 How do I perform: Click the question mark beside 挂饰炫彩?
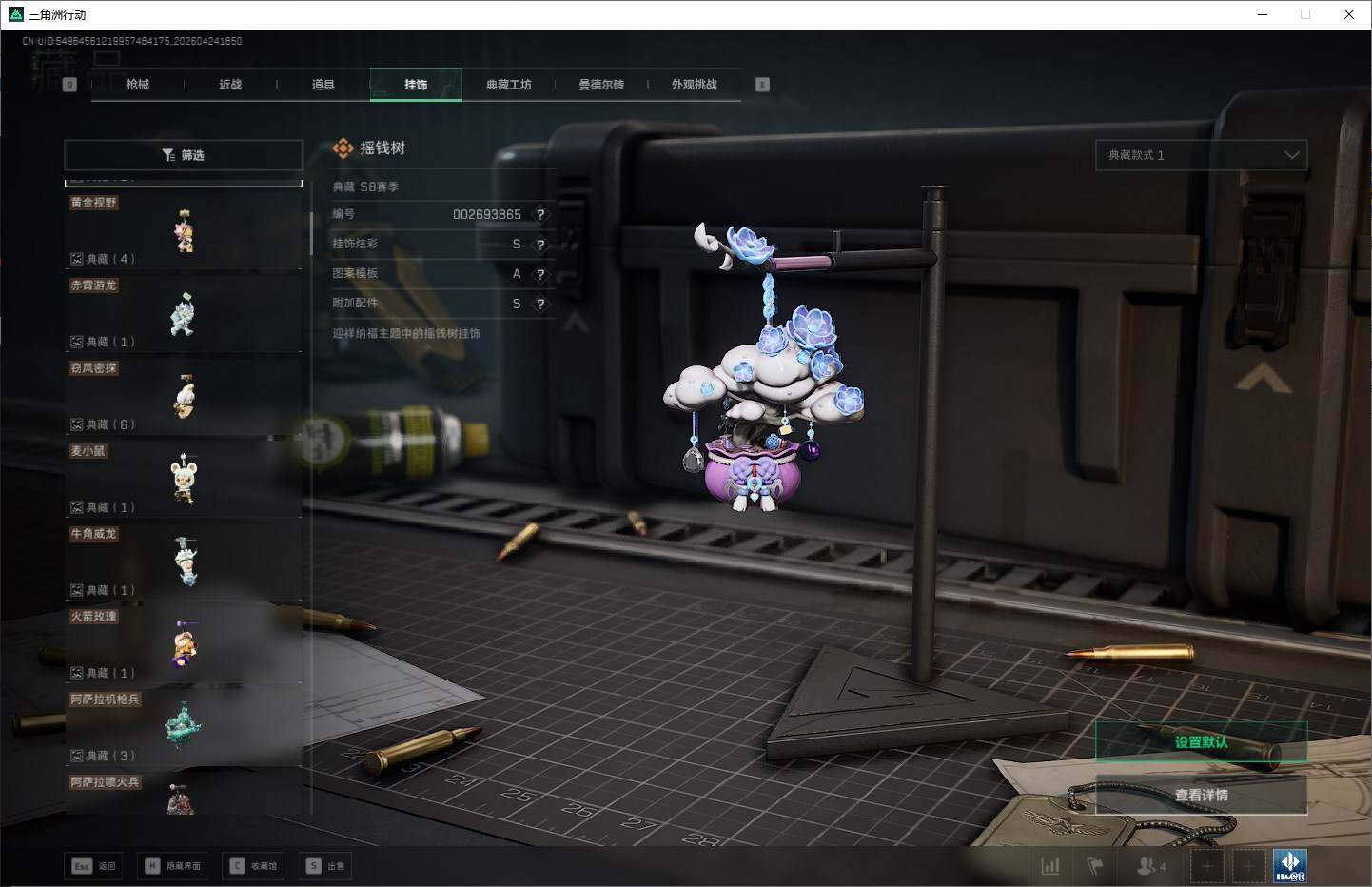540,245
